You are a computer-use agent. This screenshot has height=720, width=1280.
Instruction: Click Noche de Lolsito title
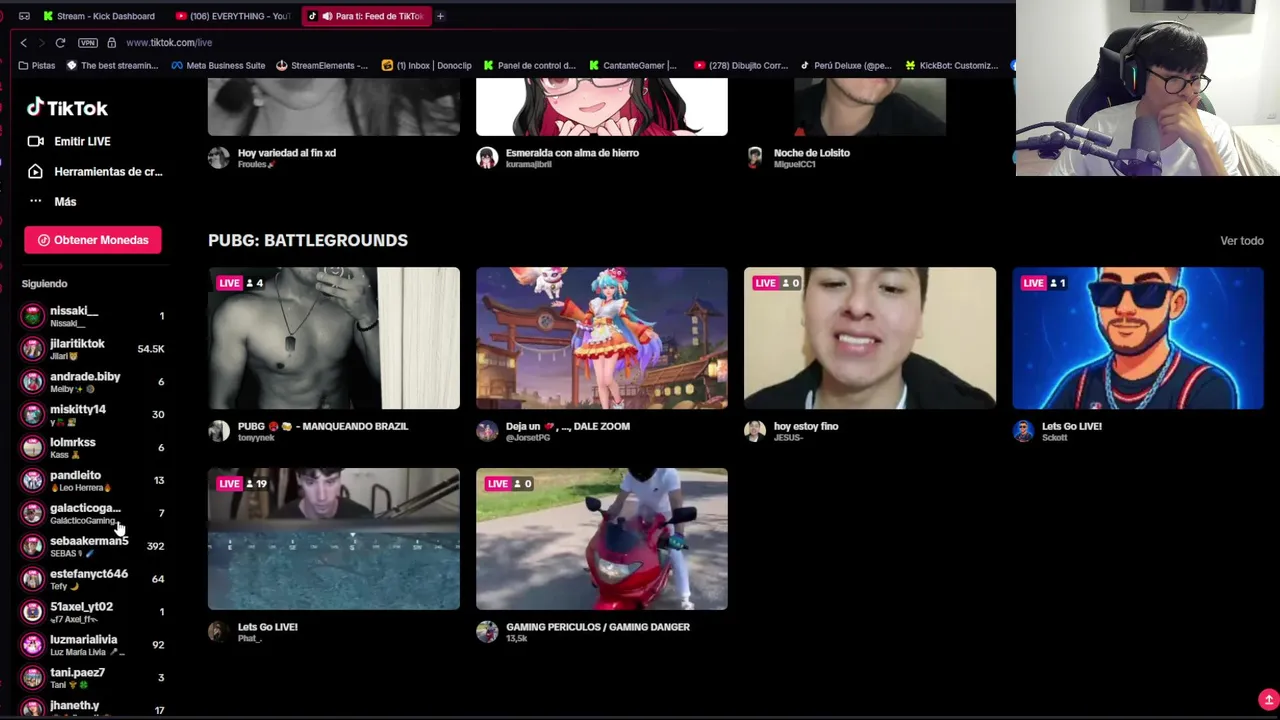pos(812,153)
